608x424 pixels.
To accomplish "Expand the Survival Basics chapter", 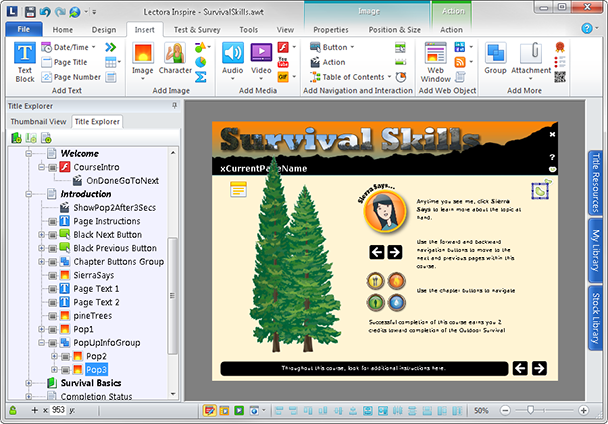I will point(29,383).
